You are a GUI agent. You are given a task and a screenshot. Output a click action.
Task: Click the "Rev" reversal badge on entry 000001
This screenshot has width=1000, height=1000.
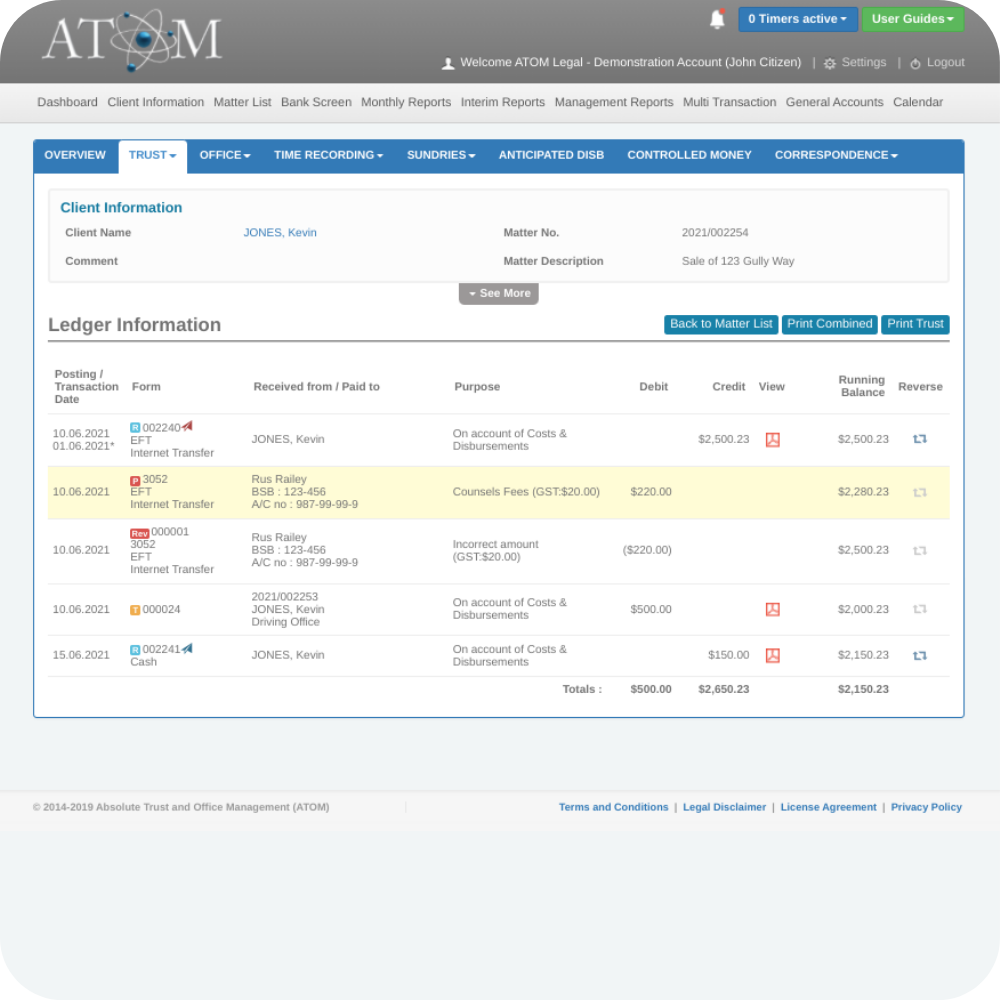[x=139, y=533]
